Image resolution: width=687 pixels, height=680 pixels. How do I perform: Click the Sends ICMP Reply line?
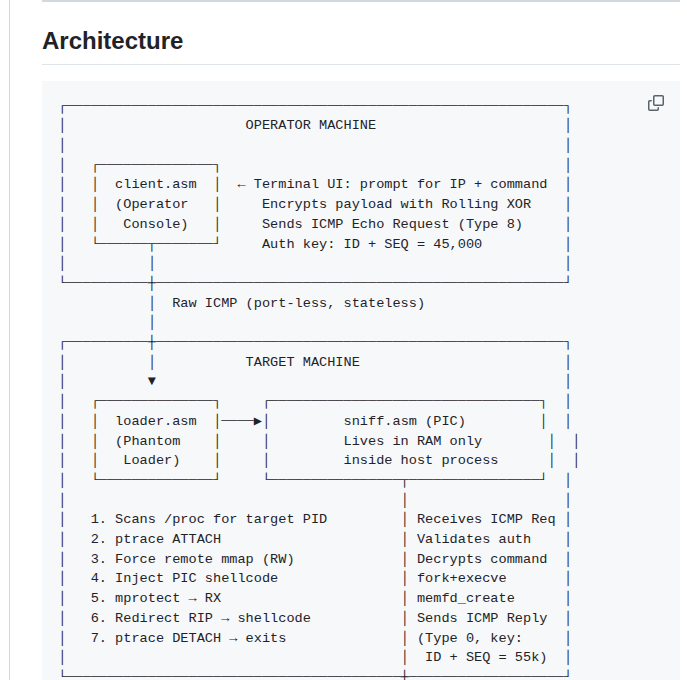click(x=482, y=618)
